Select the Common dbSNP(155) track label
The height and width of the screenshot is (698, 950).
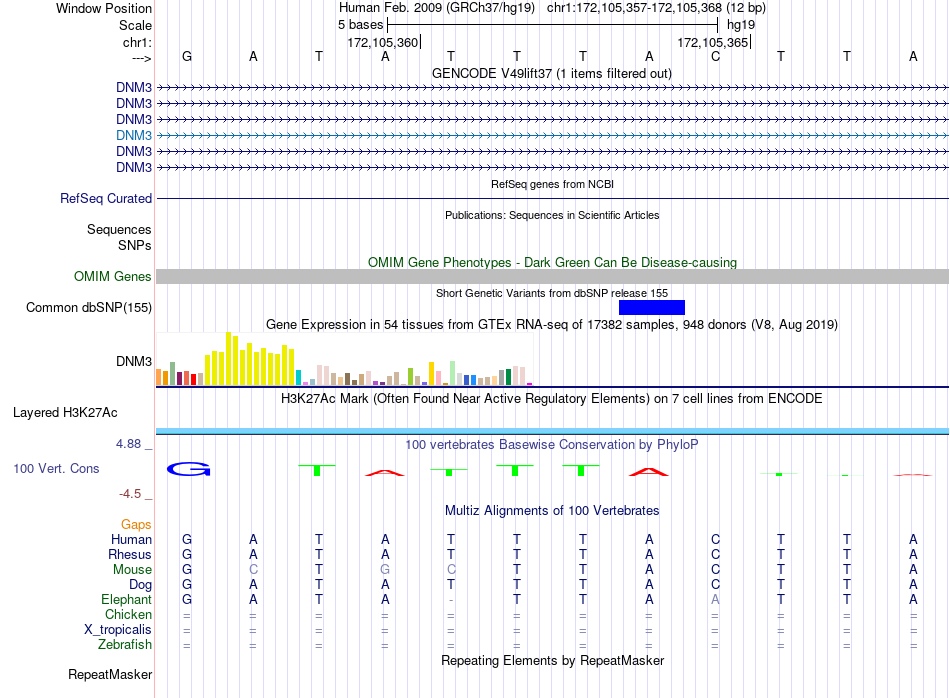click(x=89, y=307)
